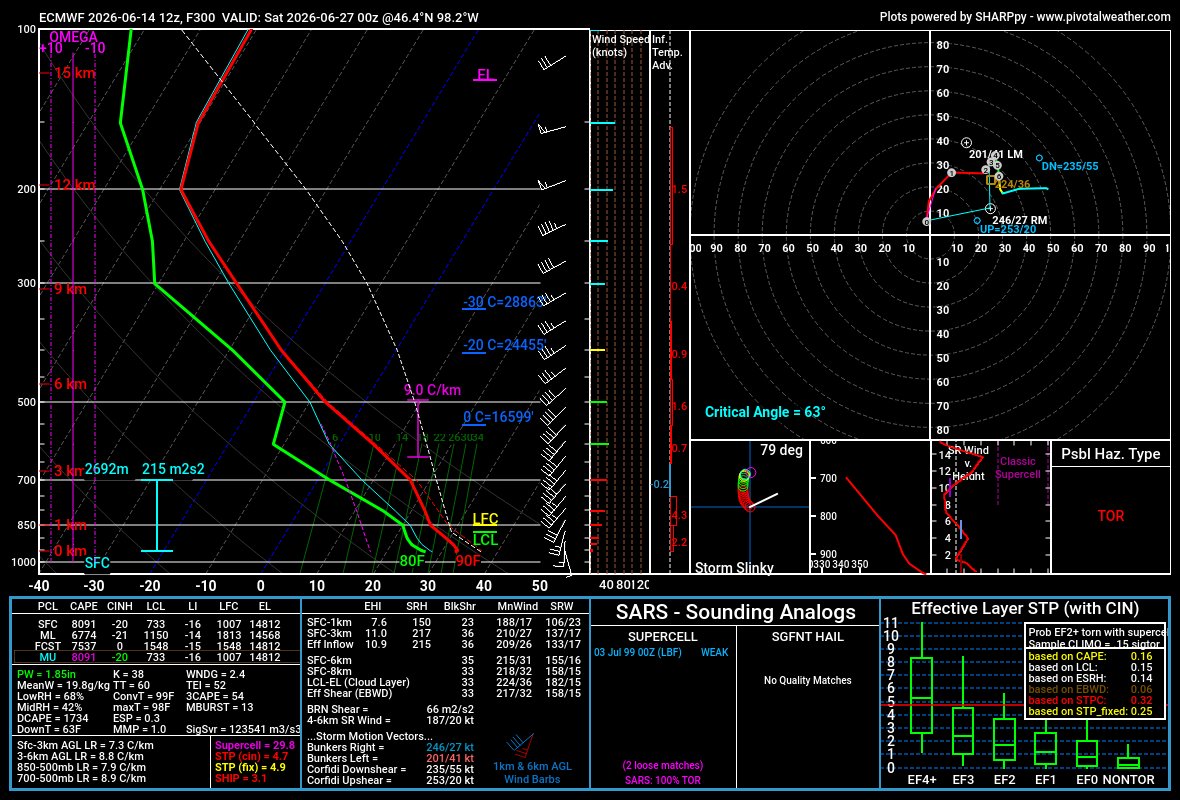Image resolution: width=1180 pixels, height=800 pixels.
Task: Click the based on STPC probability row
Action: (x=1090, y=700)
